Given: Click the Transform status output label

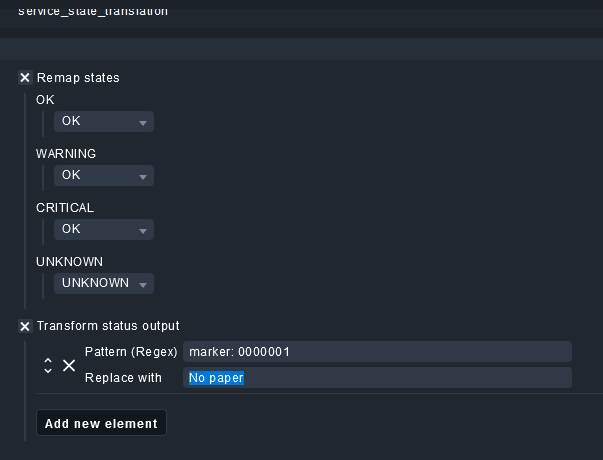Looking at the screenshot, I should [108, 326].
